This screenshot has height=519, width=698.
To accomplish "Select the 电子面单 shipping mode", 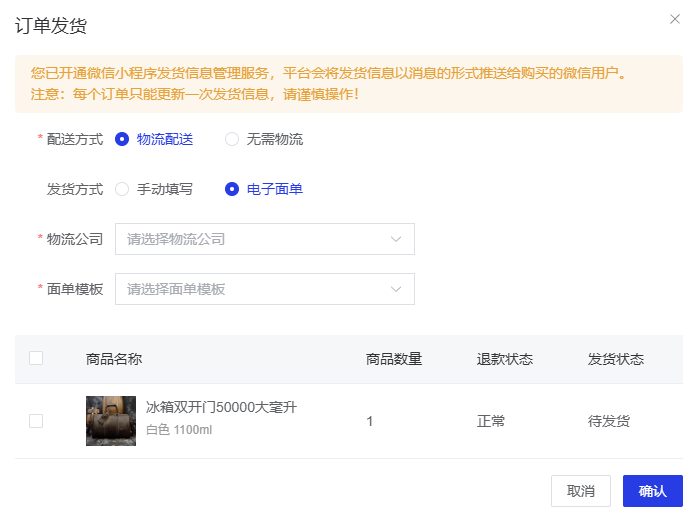I will point(232,189).
